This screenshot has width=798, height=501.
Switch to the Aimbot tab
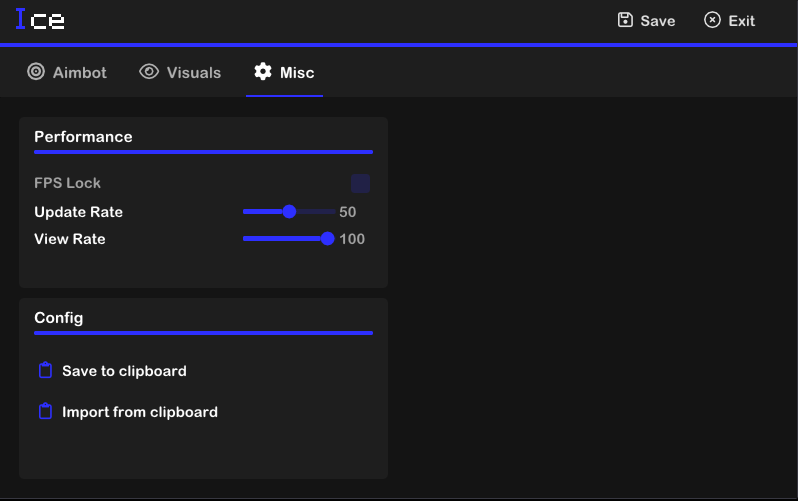79,72
